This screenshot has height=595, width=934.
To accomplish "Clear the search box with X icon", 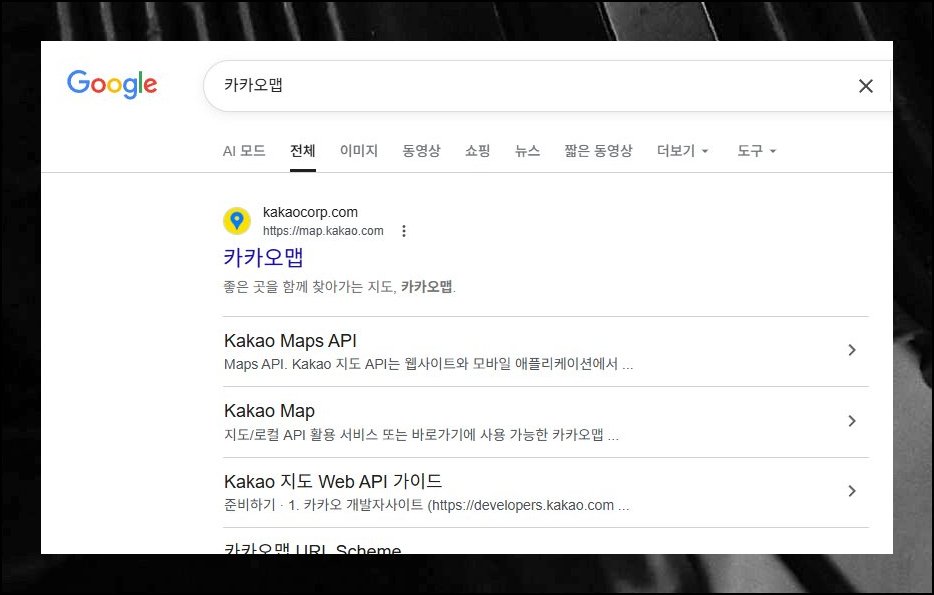I will coord(865,86).
